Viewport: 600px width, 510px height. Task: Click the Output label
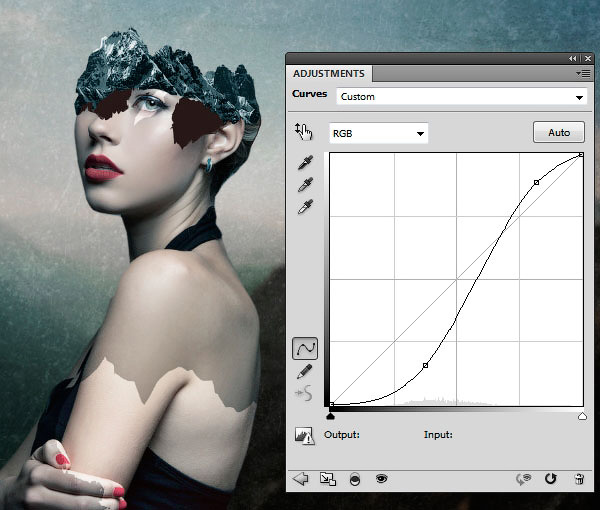(x=342, y=435)
